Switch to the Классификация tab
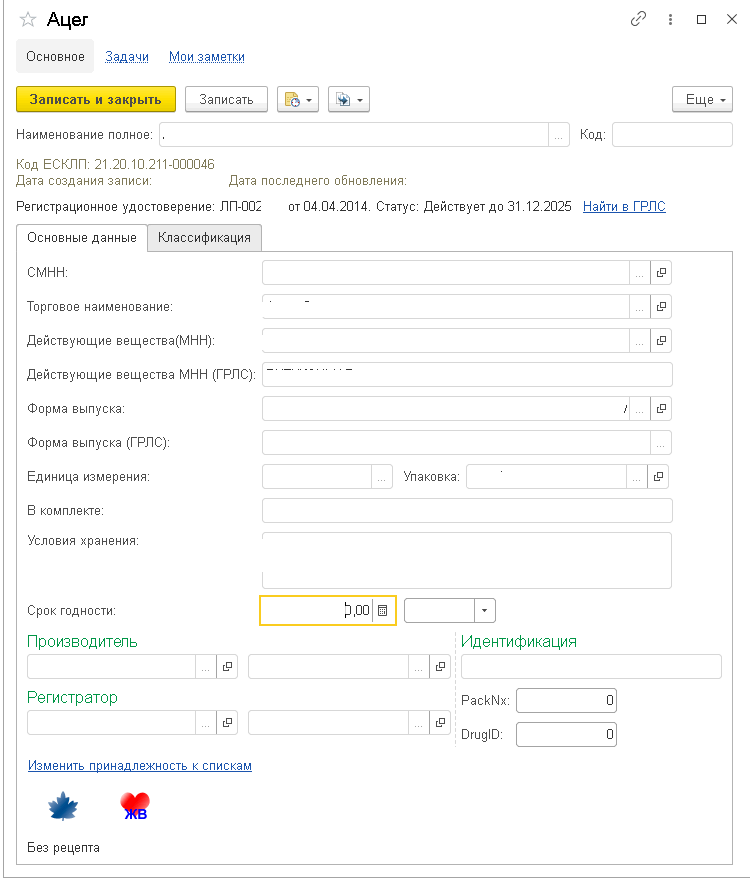Viewport: 750px width, 880px height. 205,238
